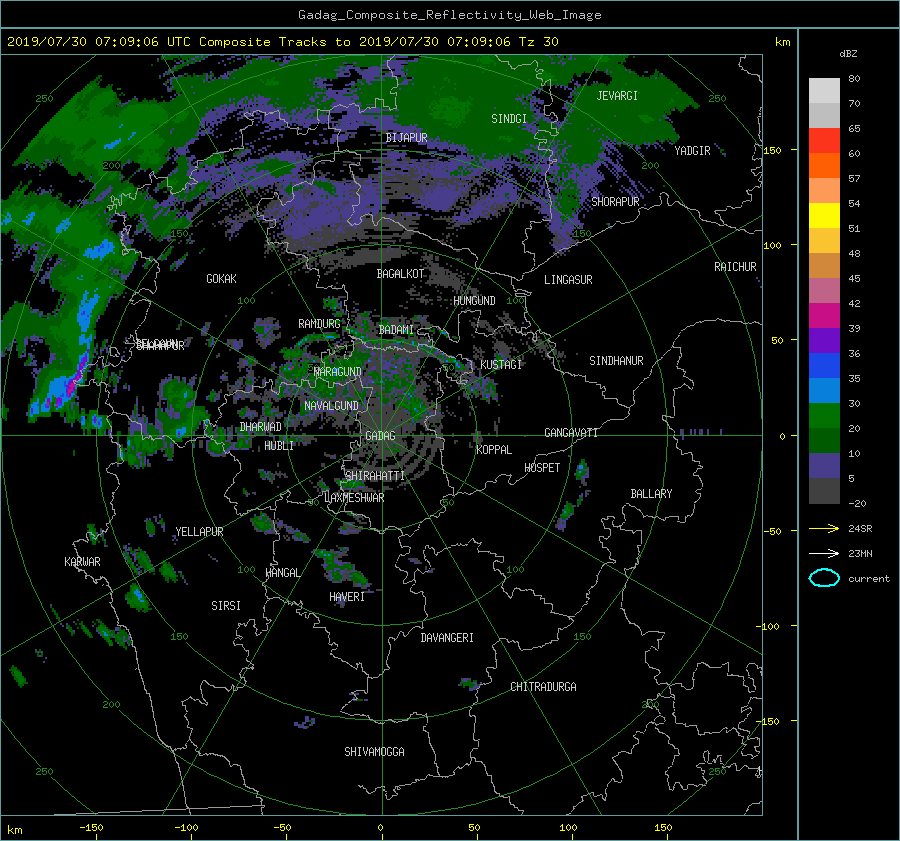Image resolution: width=900 pixels, height=841 pixels.
Task: Select the BALLARY city label
Action: coord(651,494)
